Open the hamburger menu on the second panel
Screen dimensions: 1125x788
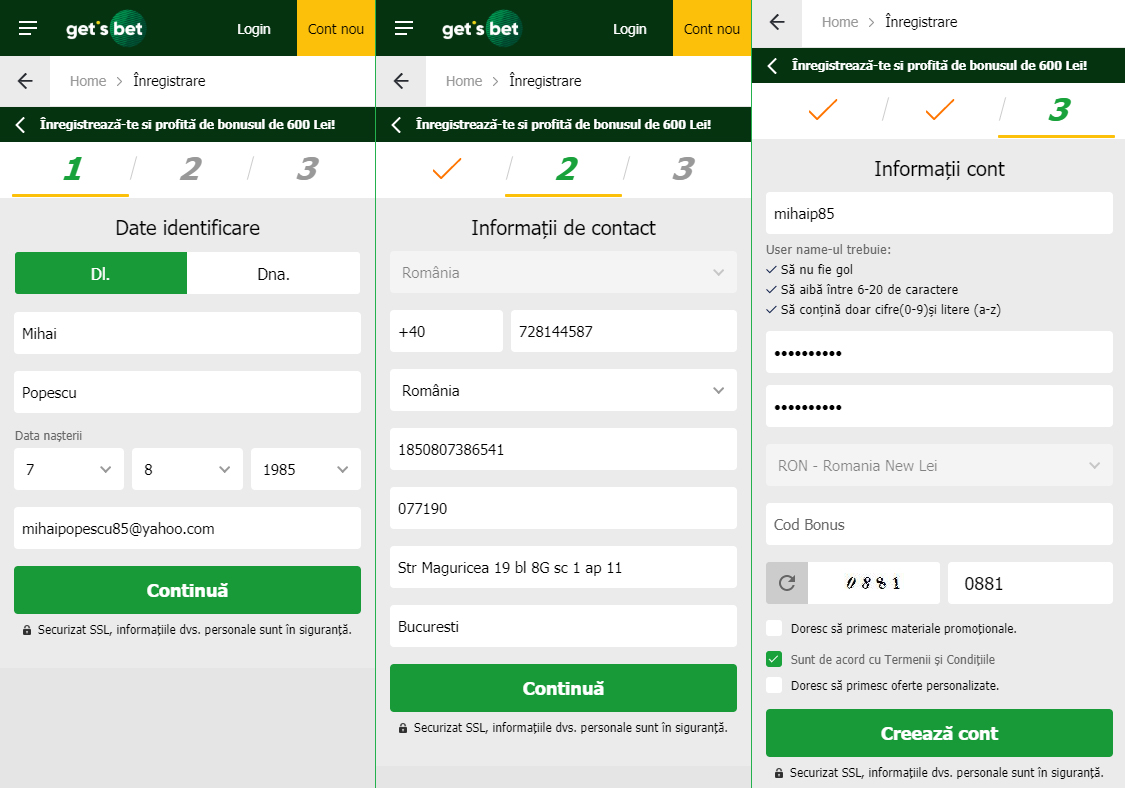[x=403, y=28]
